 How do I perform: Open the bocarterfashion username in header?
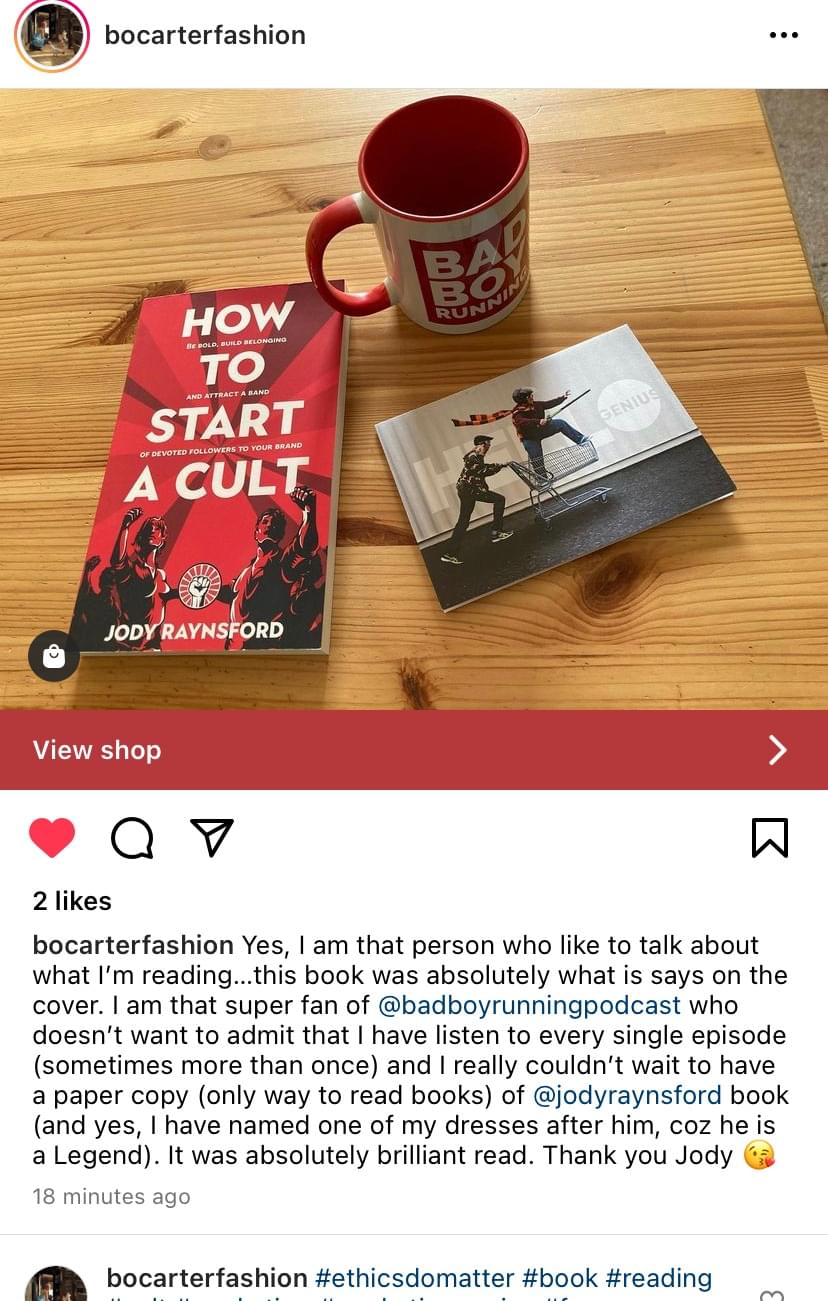[x=205, y=35]
